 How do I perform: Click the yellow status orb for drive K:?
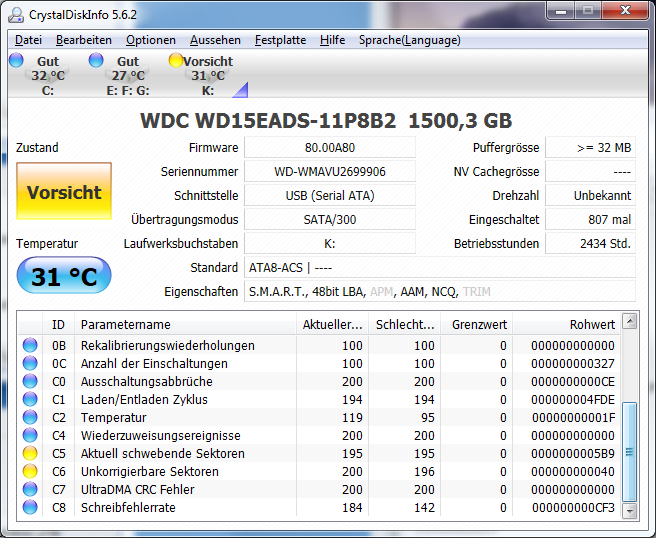(x=176, y=60)
